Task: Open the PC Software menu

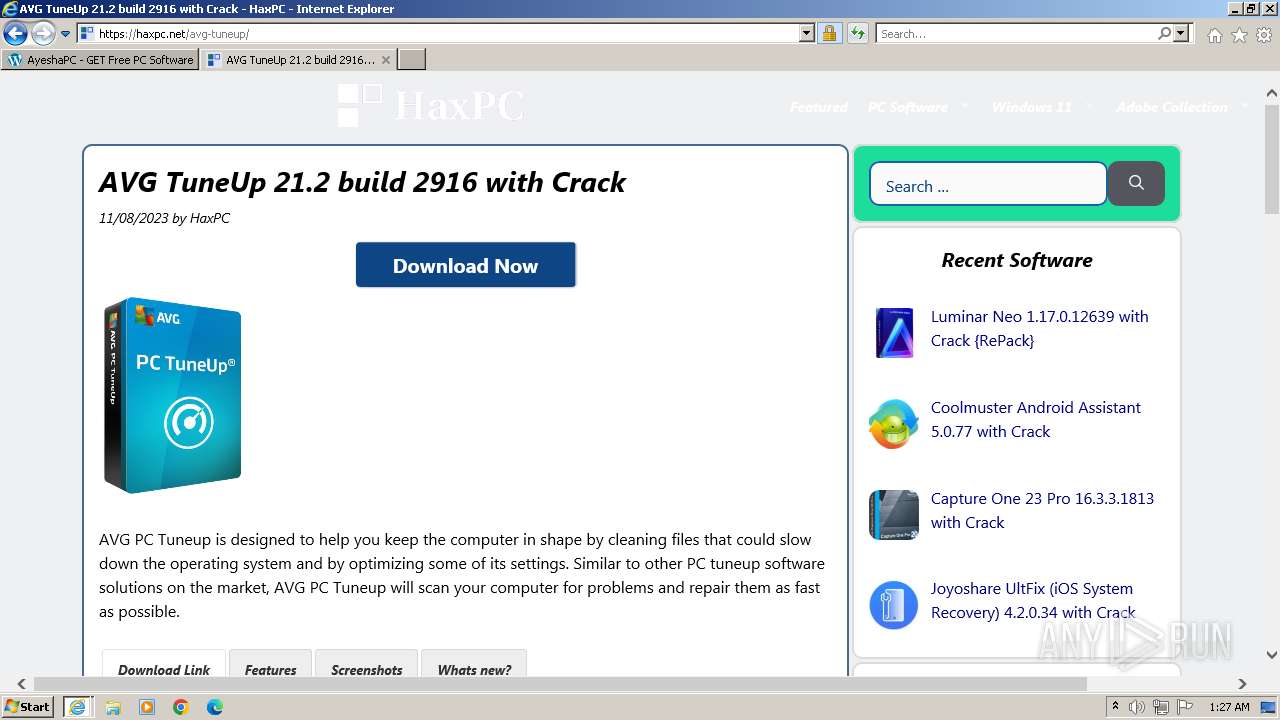Action: click(x=907, y=107)
